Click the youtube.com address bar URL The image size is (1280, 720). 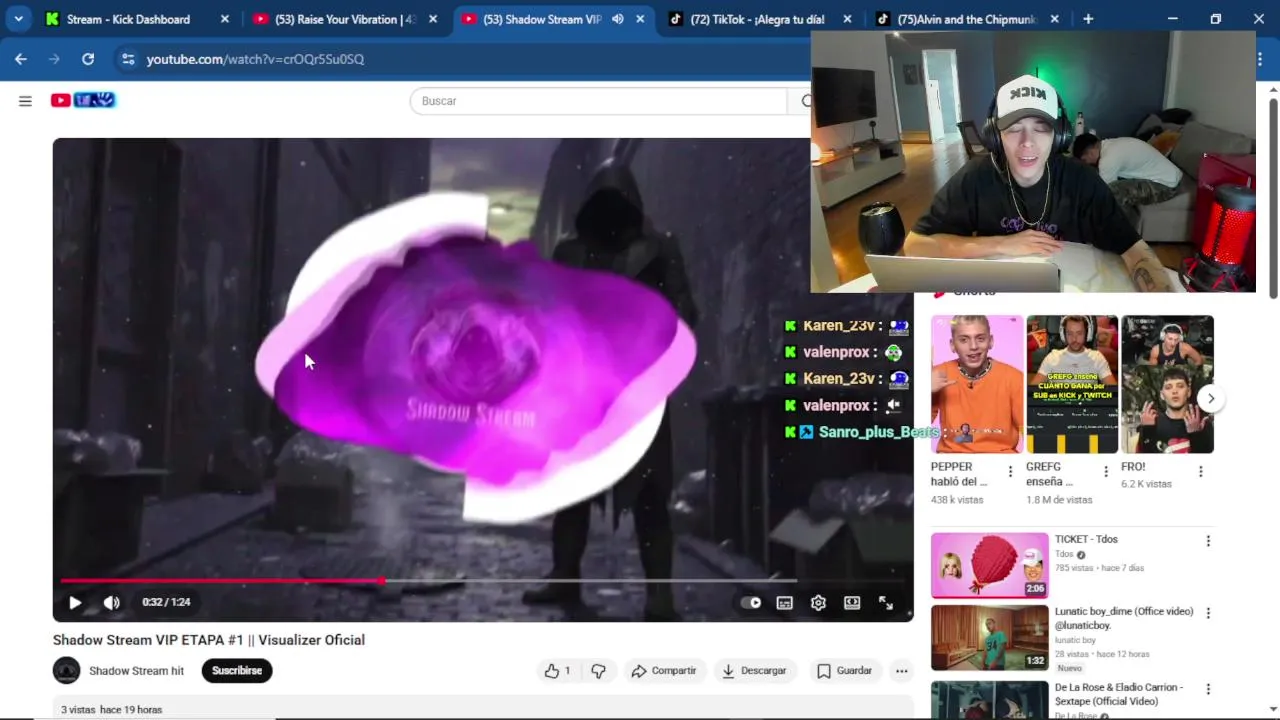coord(255,59)
